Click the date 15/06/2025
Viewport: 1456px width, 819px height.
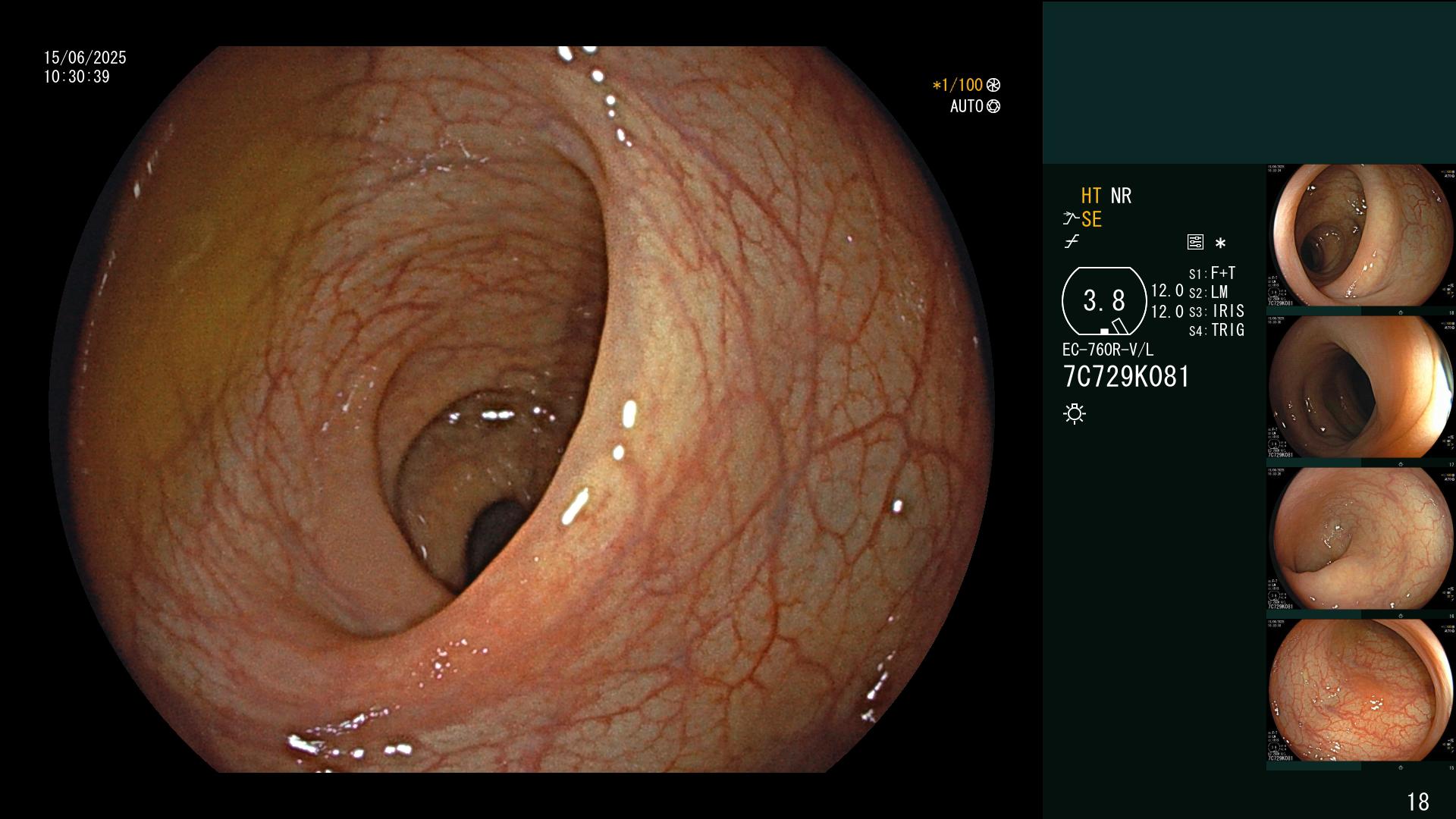[85, 58]
